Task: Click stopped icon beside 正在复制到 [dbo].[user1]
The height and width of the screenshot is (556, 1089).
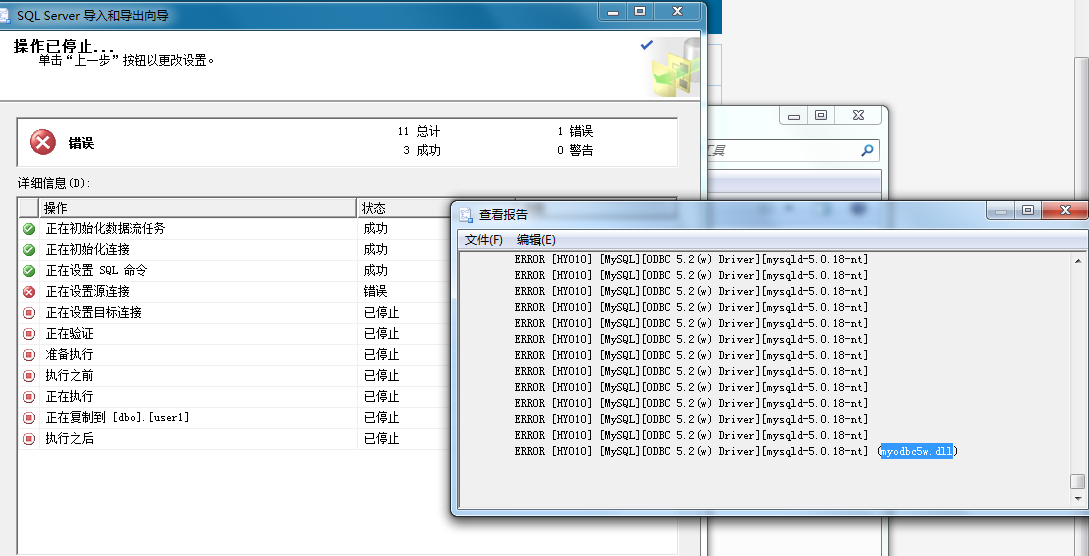Action: 28,418
